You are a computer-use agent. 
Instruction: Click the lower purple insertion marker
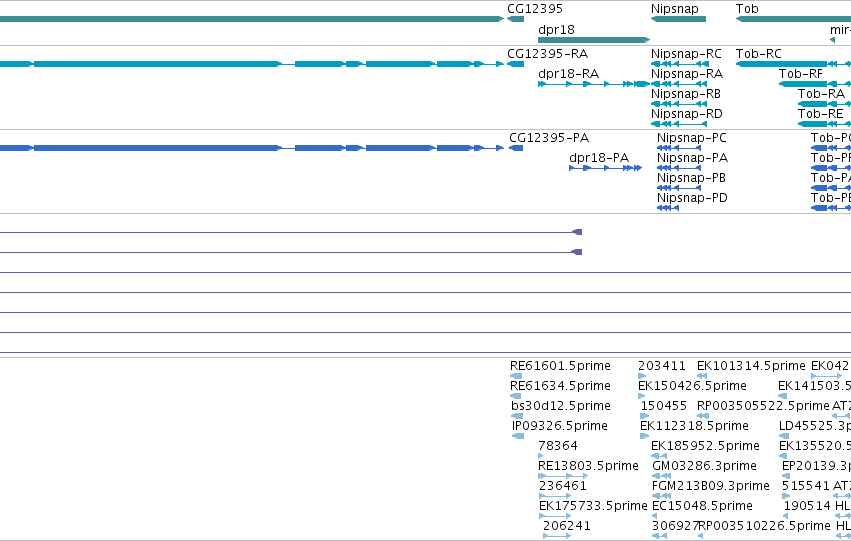point(577,252)
